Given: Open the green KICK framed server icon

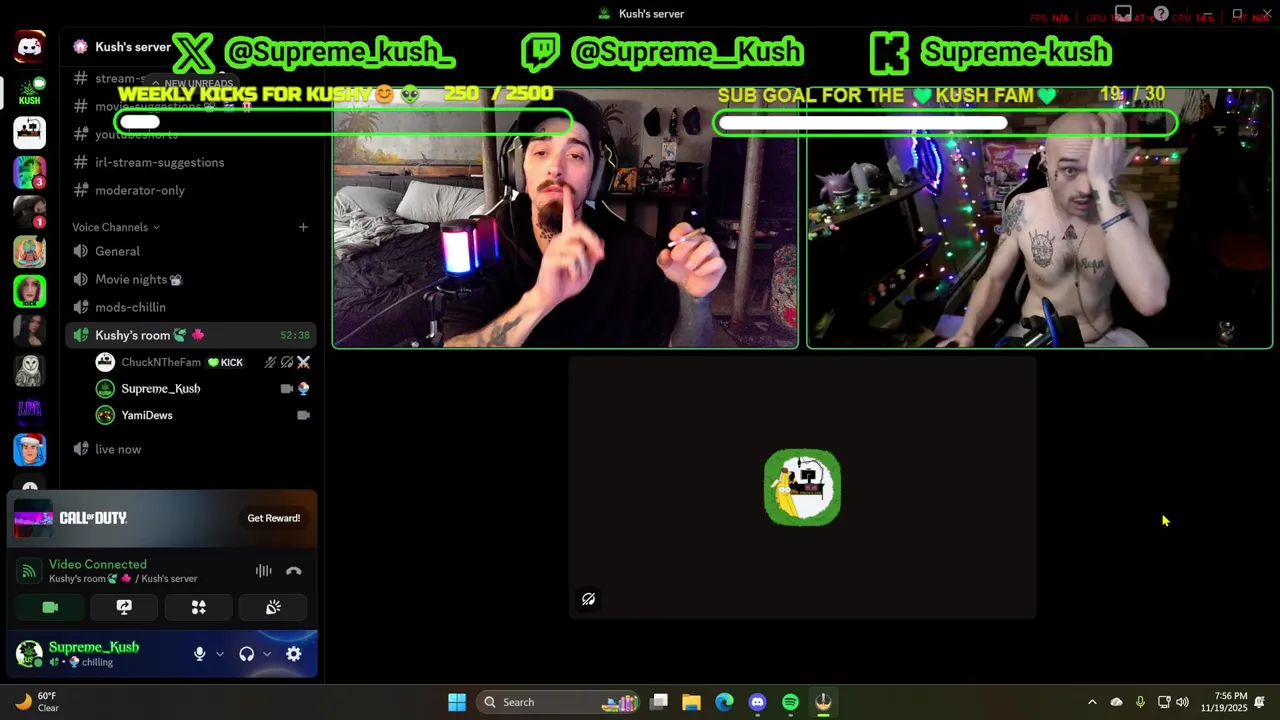Looking at the screenshot, I should [x=29, y=291].
